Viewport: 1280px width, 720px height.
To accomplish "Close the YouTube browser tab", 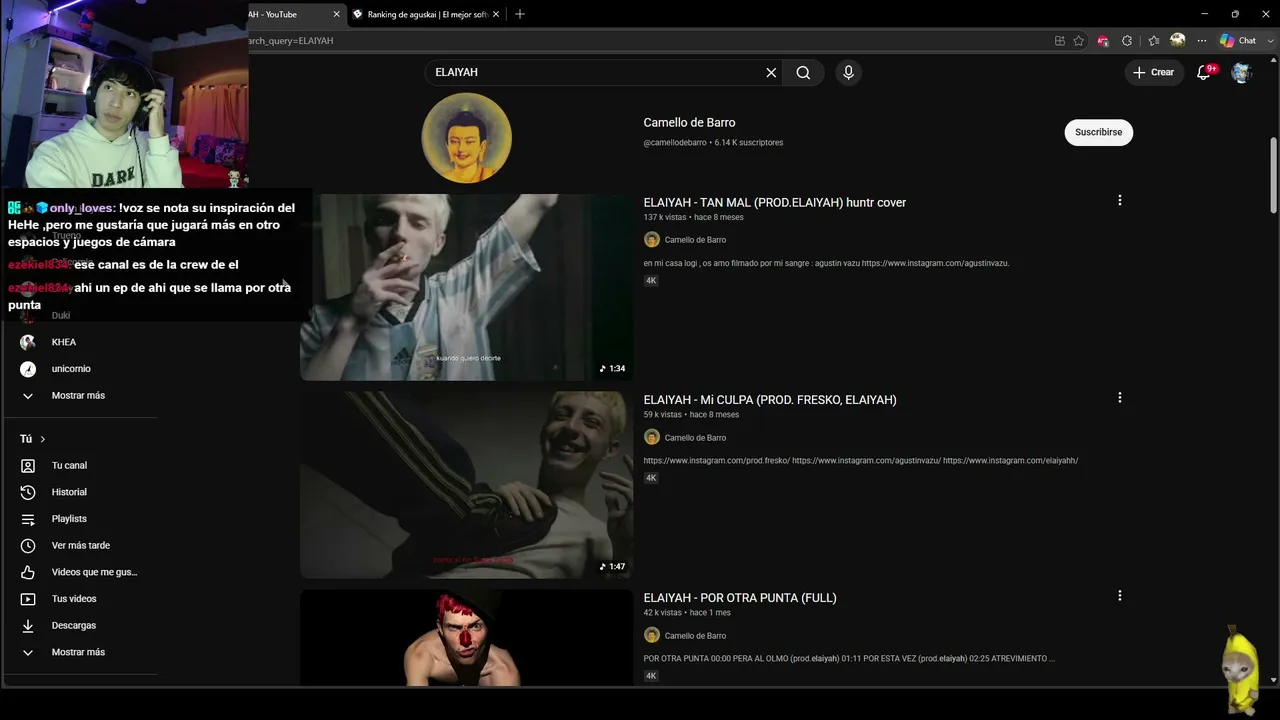I will pyautogui.click(x=336, y=14).
